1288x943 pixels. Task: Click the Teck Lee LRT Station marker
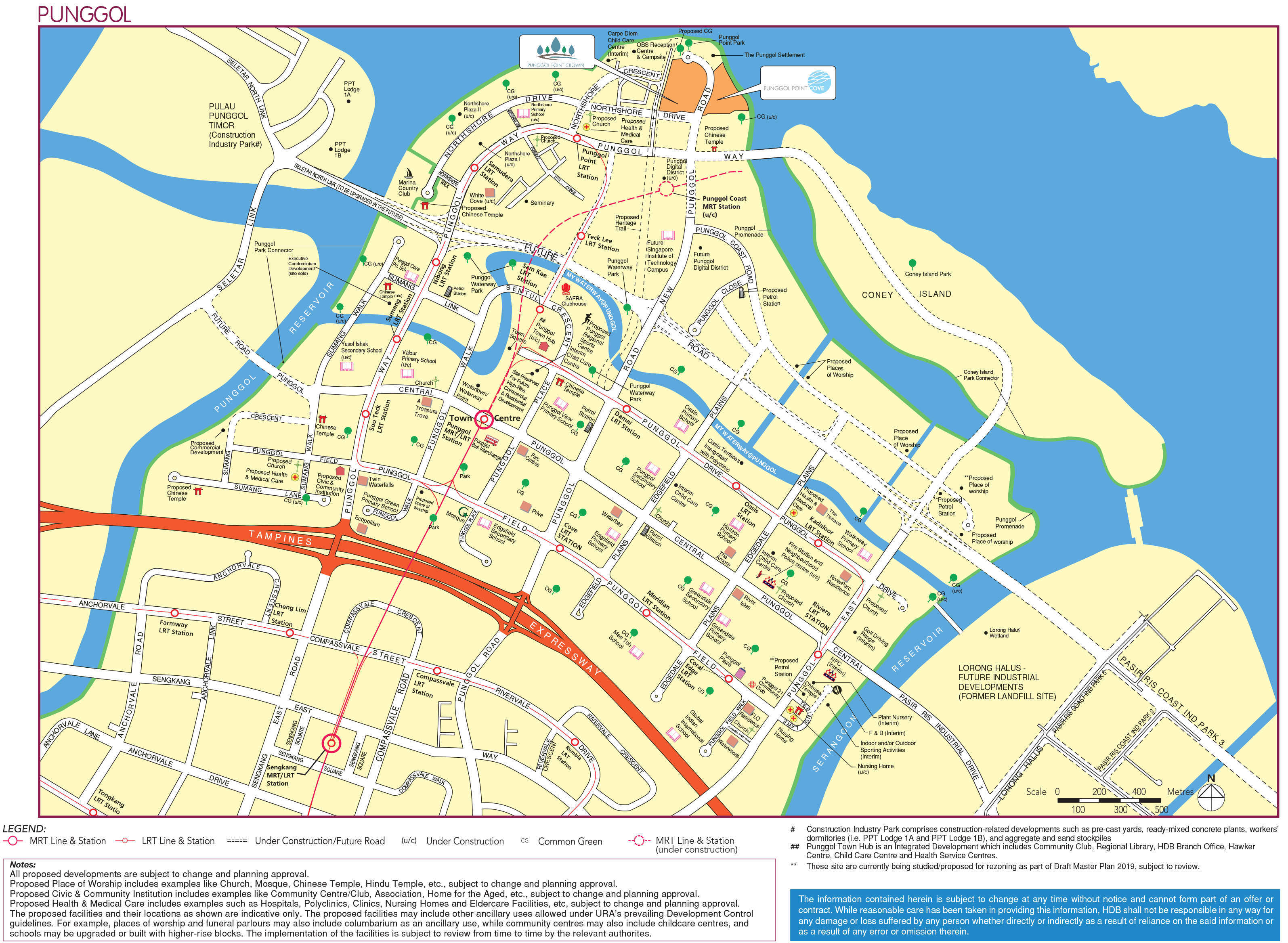(x=581, y=236)
